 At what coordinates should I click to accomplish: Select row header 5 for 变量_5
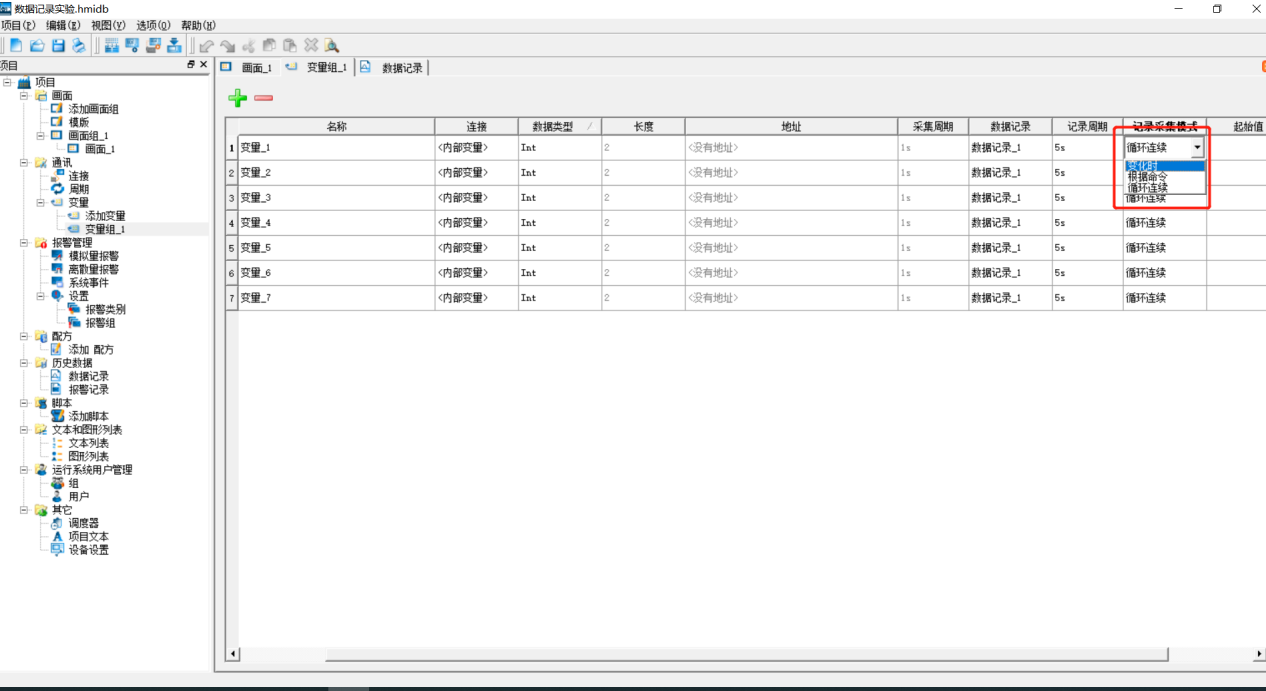coord(232,248)
